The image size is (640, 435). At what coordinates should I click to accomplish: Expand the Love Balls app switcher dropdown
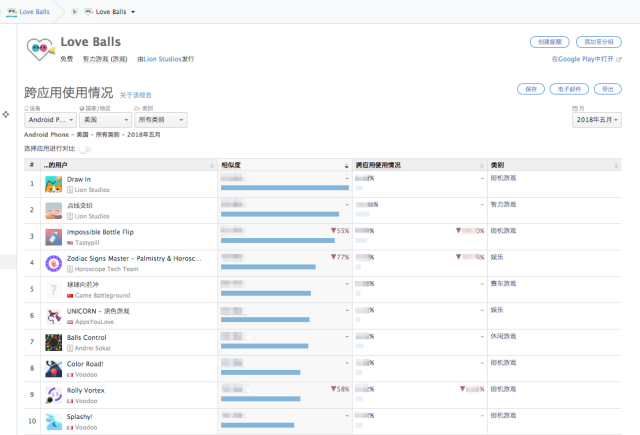click(133, 12)
